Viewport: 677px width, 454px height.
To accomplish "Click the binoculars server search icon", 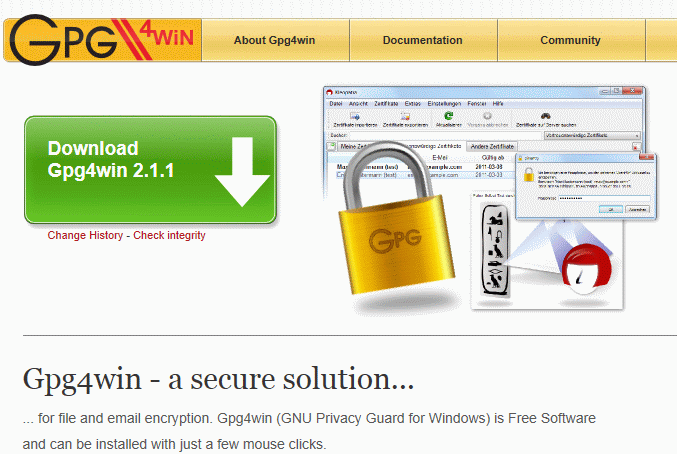I will click(546, 116).
